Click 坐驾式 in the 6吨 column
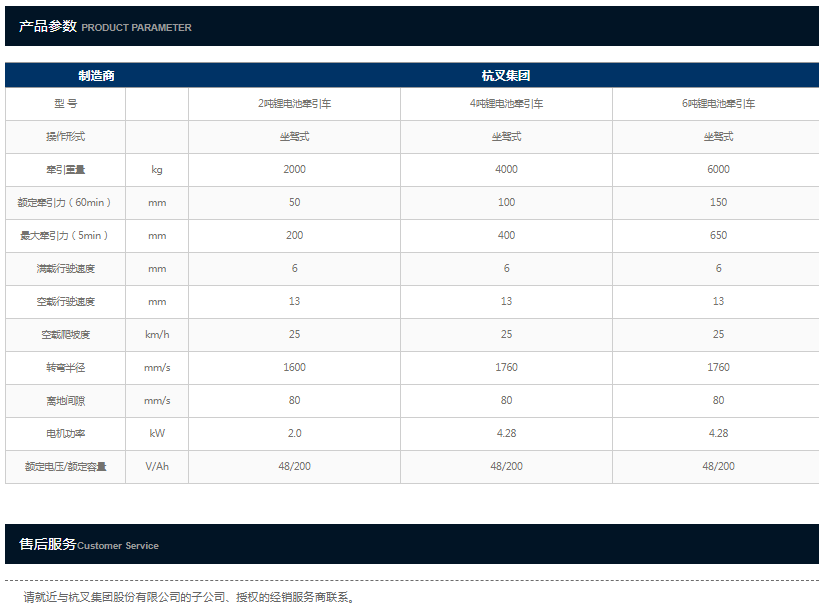This screenshot has height=610, width=819. (719, 136)
